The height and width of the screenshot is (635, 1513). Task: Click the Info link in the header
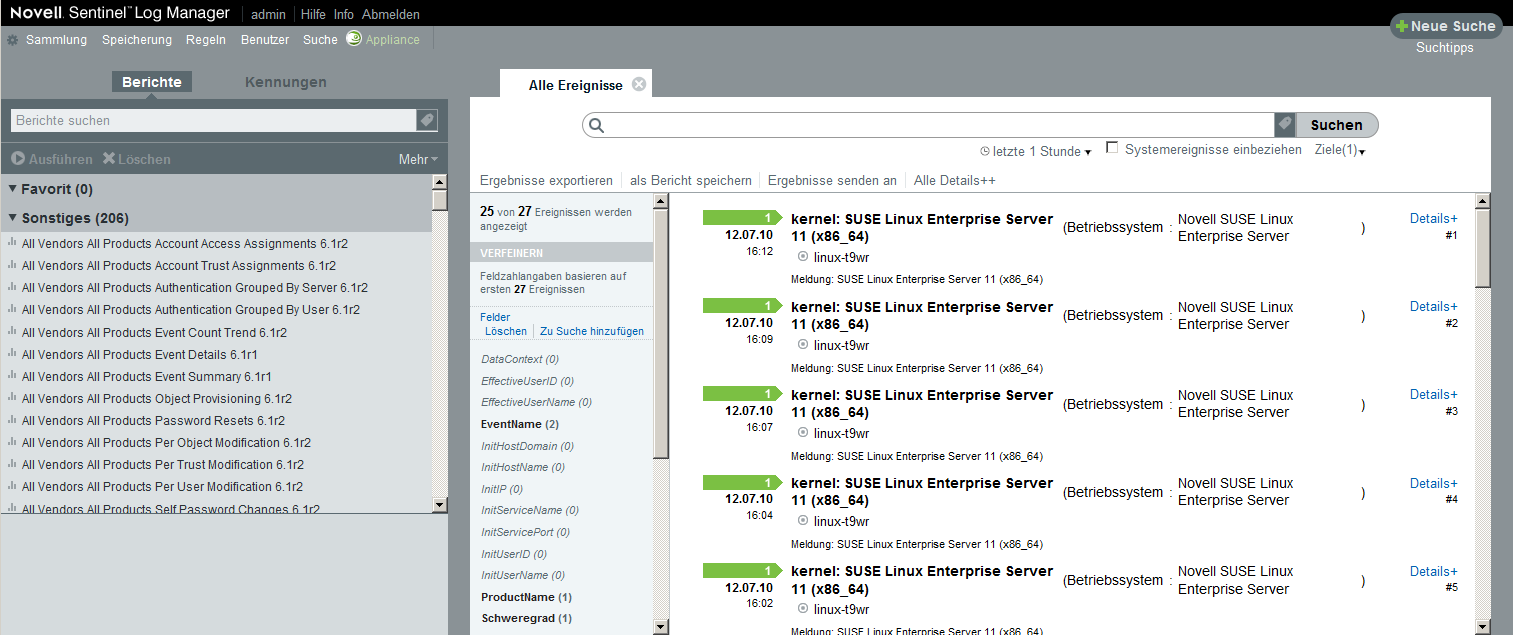coord(344,14)
